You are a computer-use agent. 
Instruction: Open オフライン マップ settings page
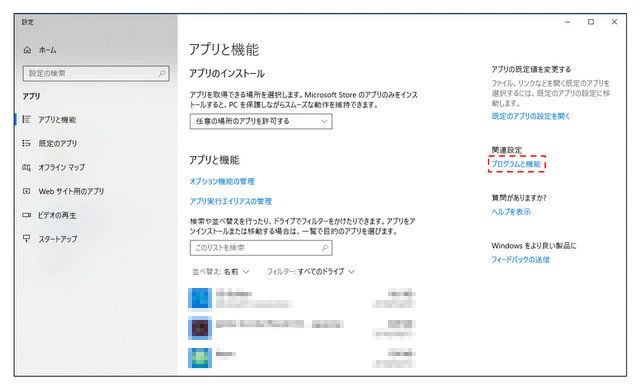(x=62, y=167)
